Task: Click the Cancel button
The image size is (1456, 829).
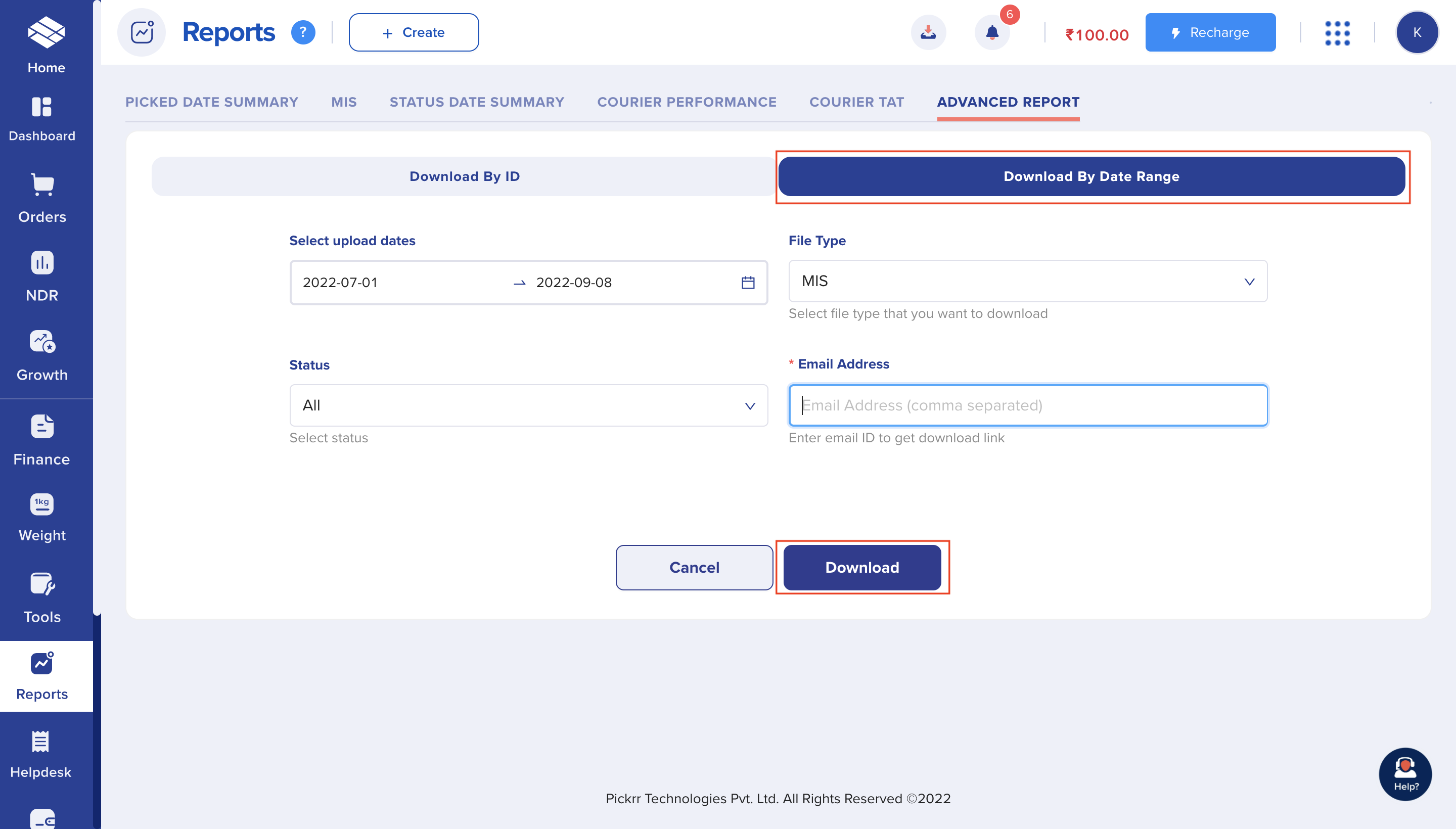Action: [694, 568]
